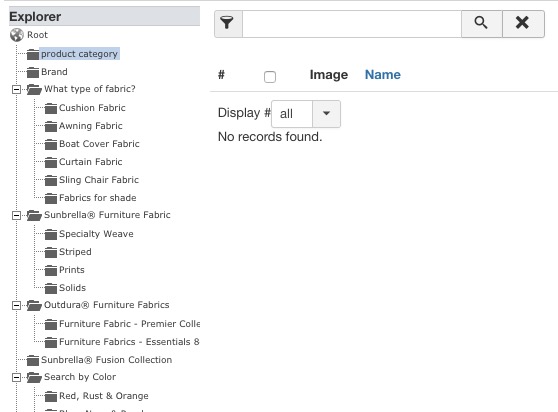This screenshot has height=412, width=558.
Task: Select the Boat Cover Fabric label
Action: pyautogui.click(x=99, y=144)
